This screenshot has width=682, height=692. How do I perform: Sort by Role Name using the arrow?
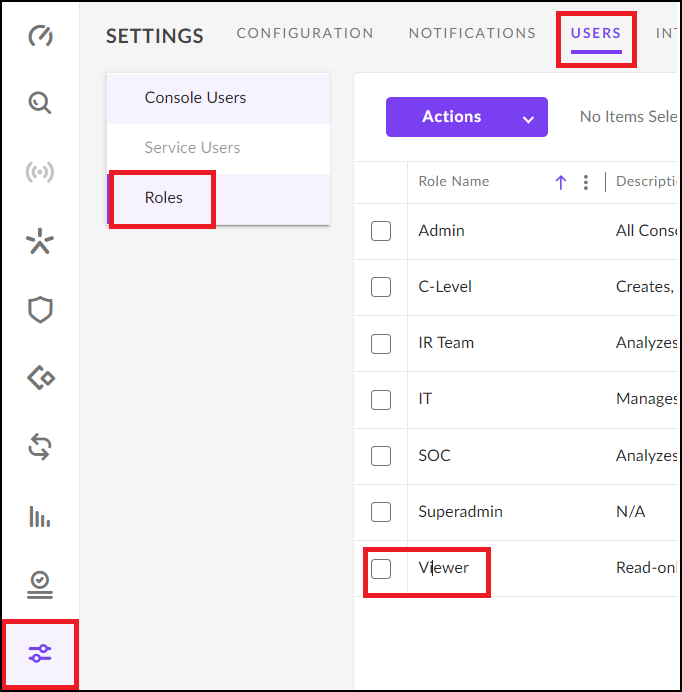point(561,182)
